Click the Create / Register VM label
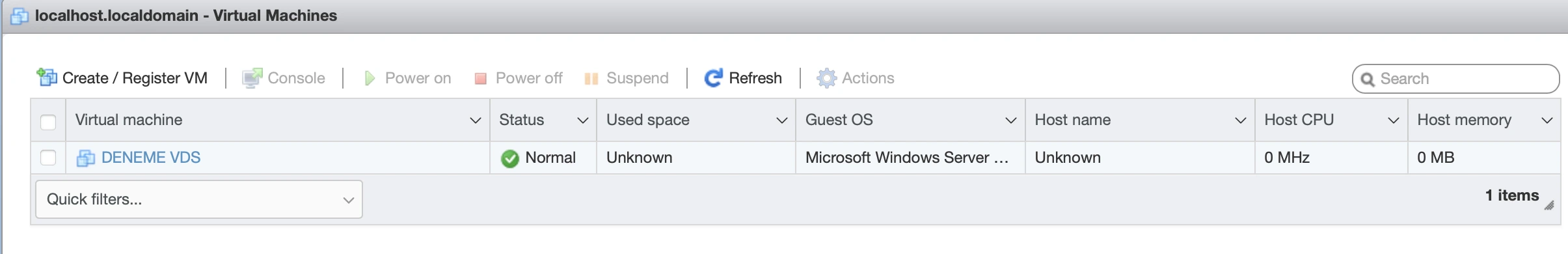This screenshot has width=1568, height=254. pos(135,78)
